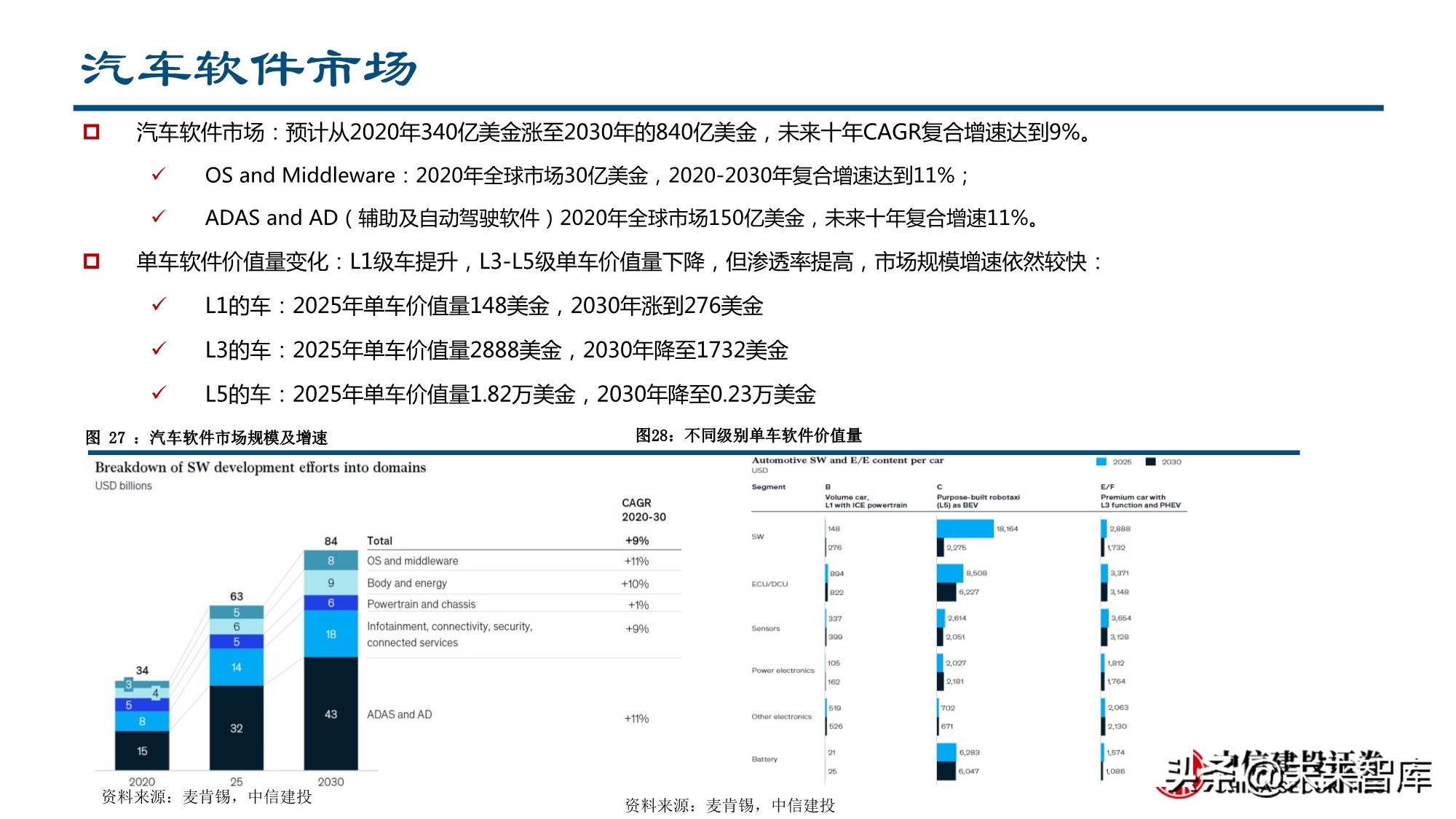
Task: Click the '+1%' growth value
Action: [x=638, y=605]
